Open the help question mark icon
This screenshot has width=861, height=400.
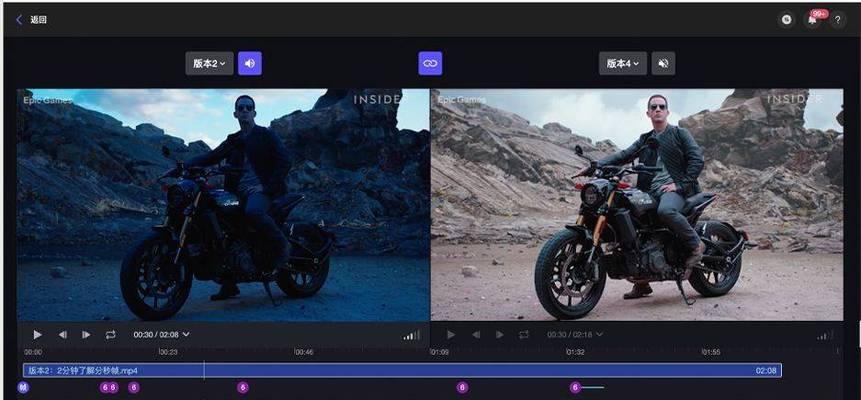[x=837, y=20]
